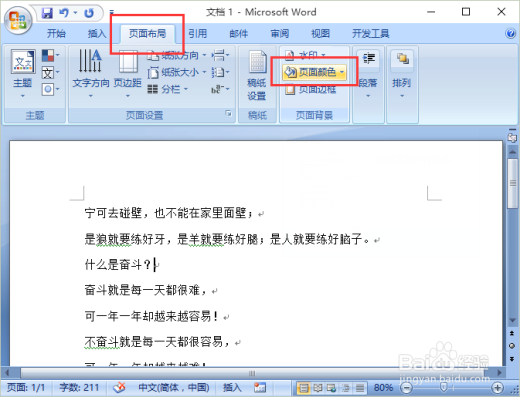This screenshot has height=397, width=520.
Task: Open the Office button menu
Action: click(x=18, y=20)
